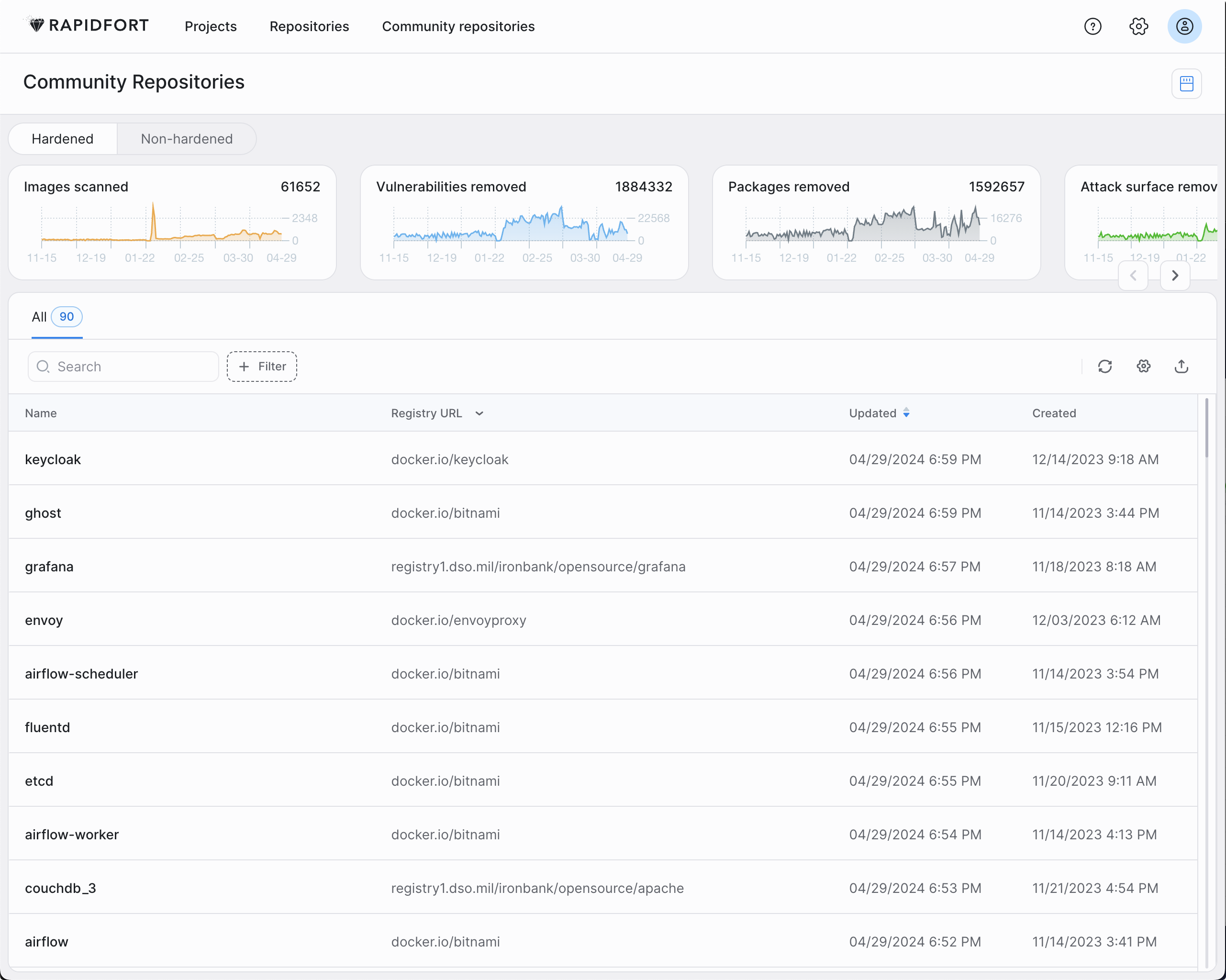Click the Registry URL header label
Screen dimensions: 1226x980
coord(426,413)
